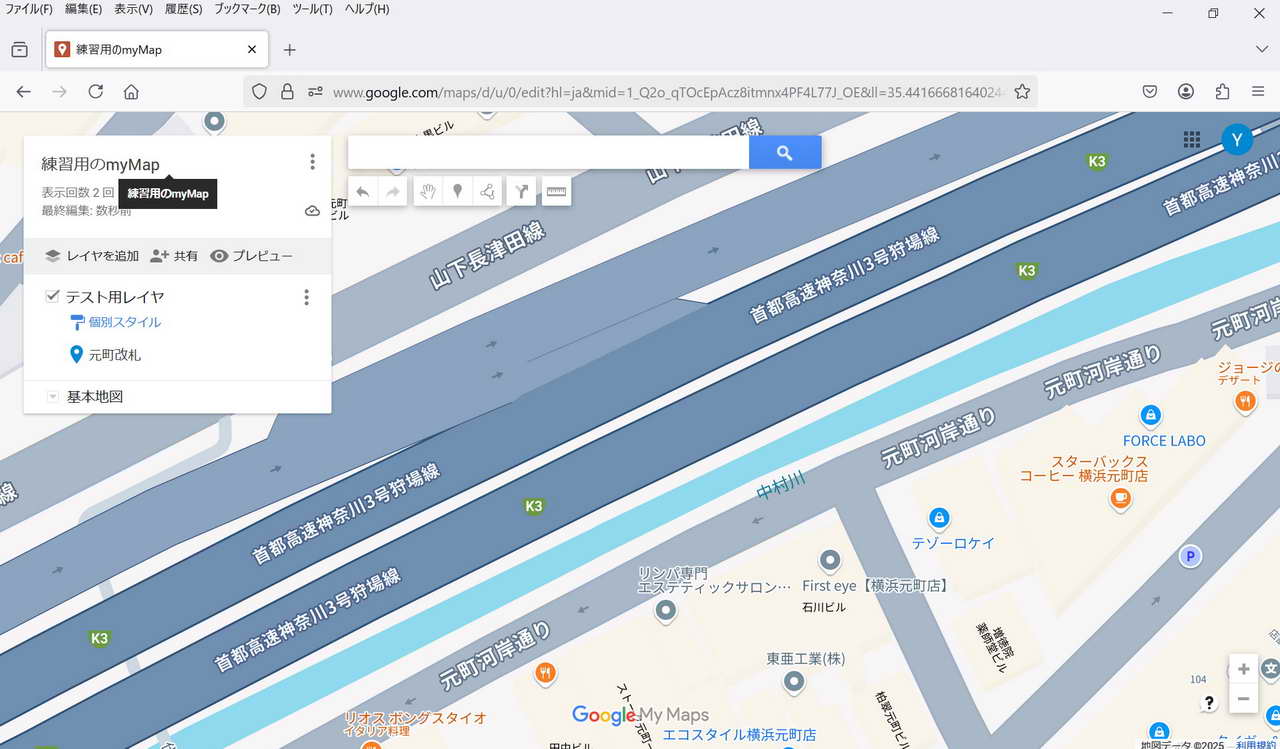Select the hand pan tool
1280x749 pixels.
coord(428,191)
